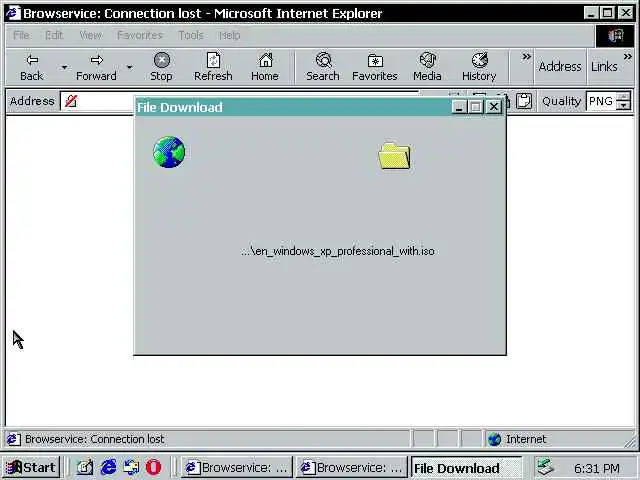Click the Links toolbar band label
640x480 pixels.
[604, 67]
